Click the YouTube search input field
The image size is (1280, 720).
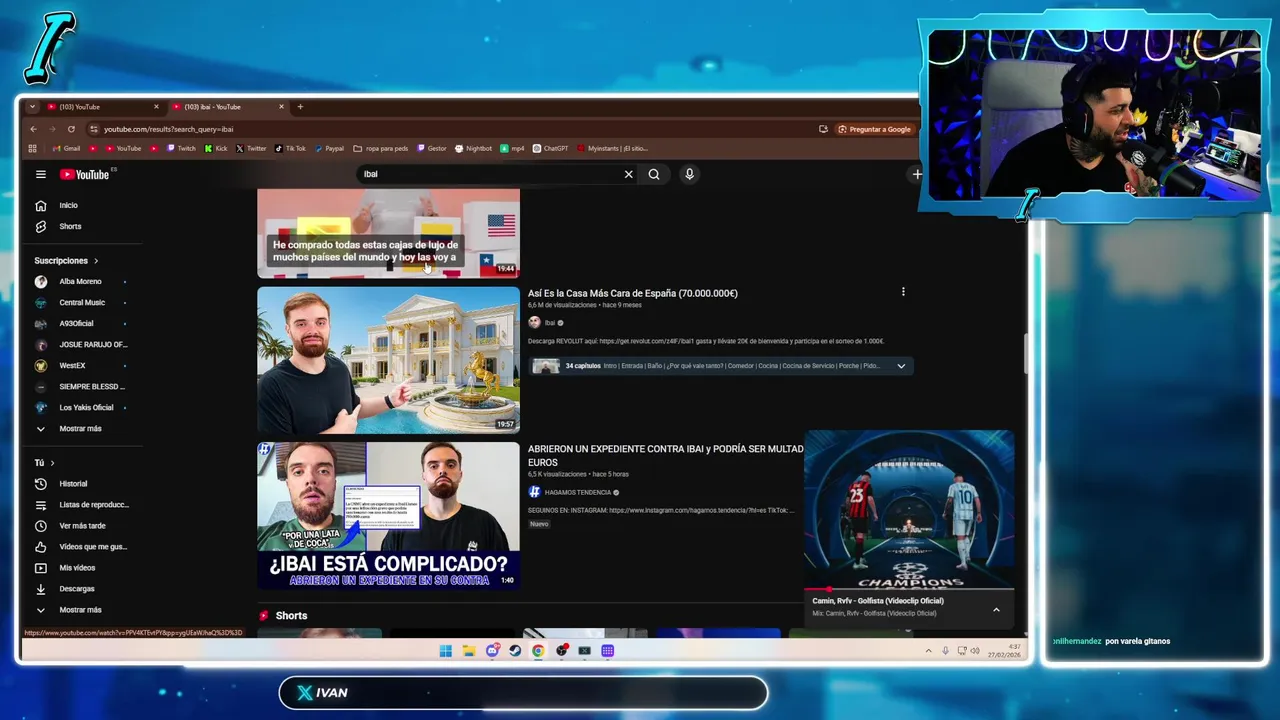pos(490,174)
